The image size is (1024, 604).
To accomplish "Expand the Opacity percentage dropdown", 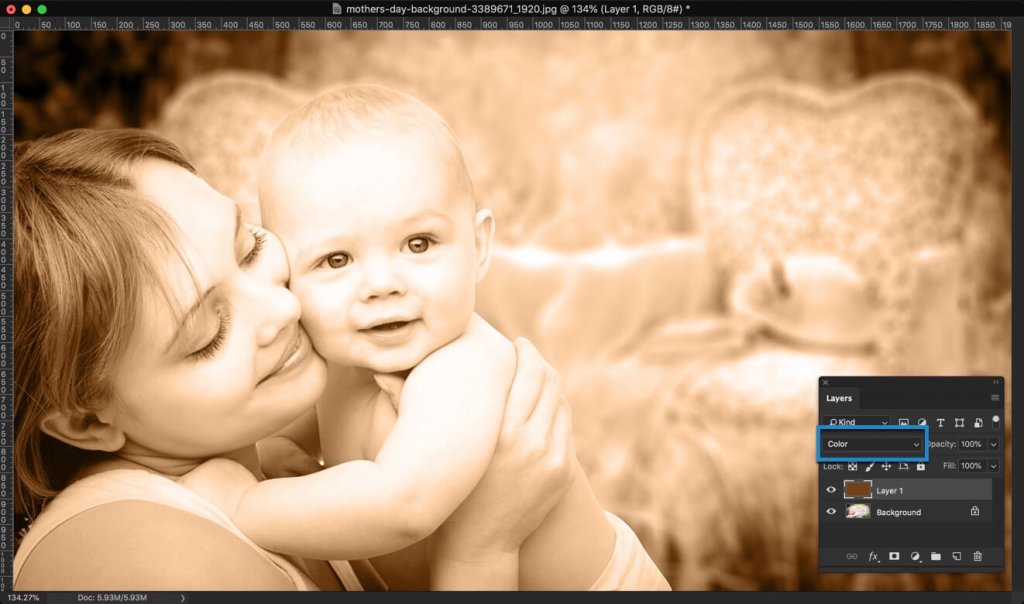I will (x=993, y=444).
